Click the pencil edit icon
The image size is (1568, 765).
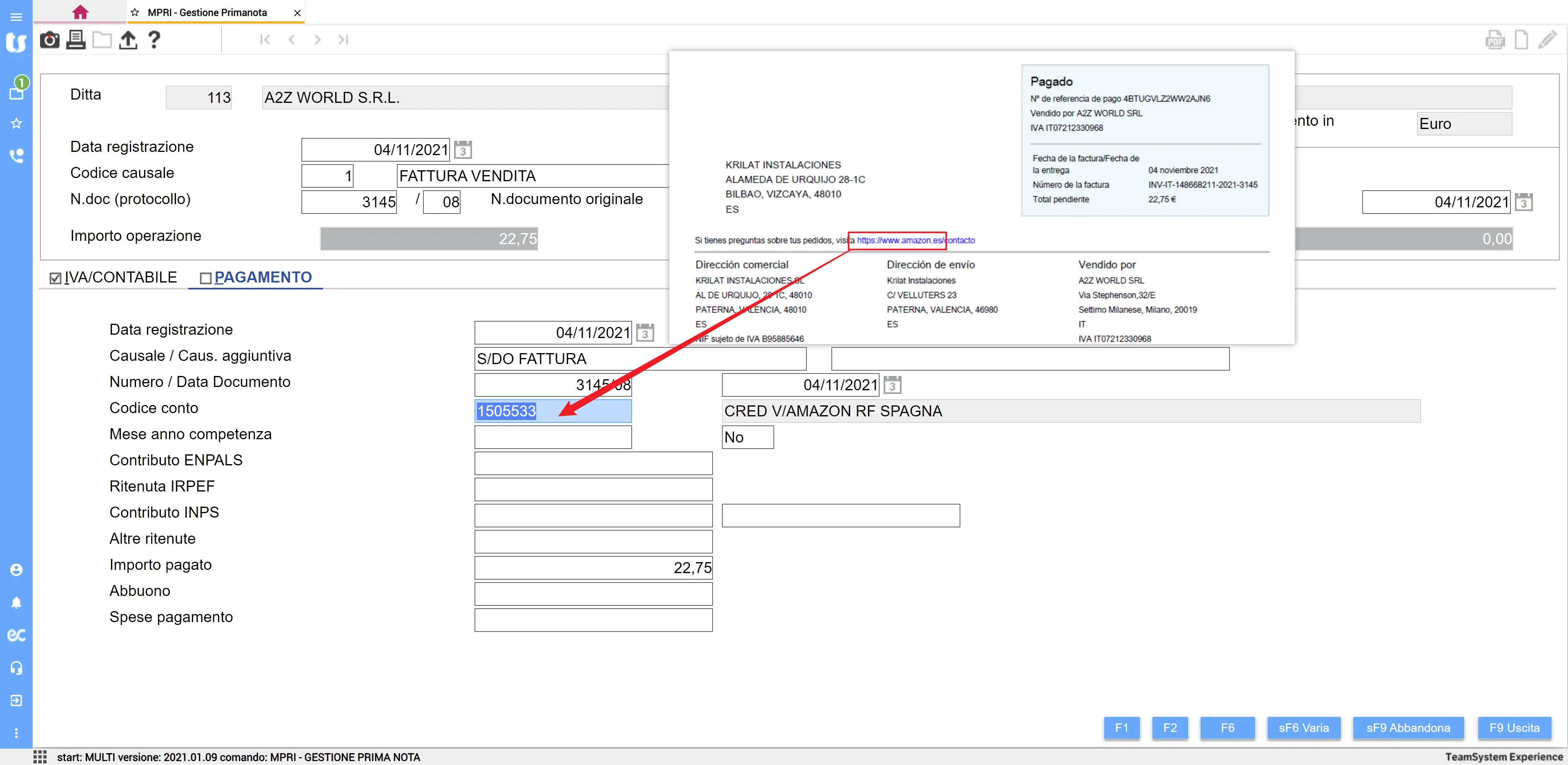[x=1547, y=40]
